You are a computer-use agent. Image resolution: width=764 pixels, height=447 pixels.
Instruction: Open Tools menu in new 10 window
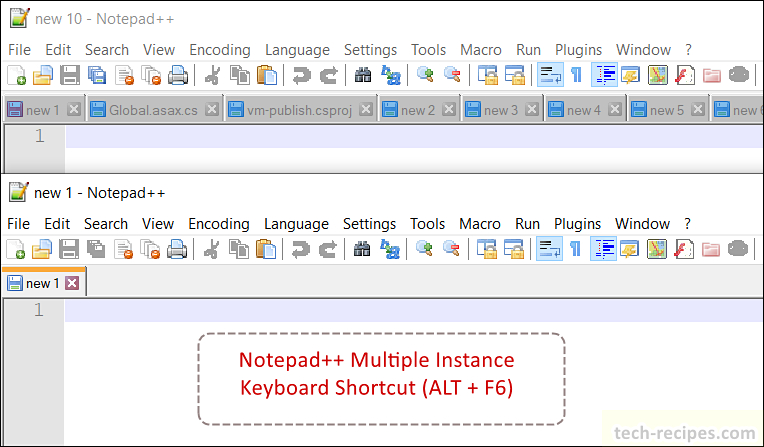(x=428, y=50)
